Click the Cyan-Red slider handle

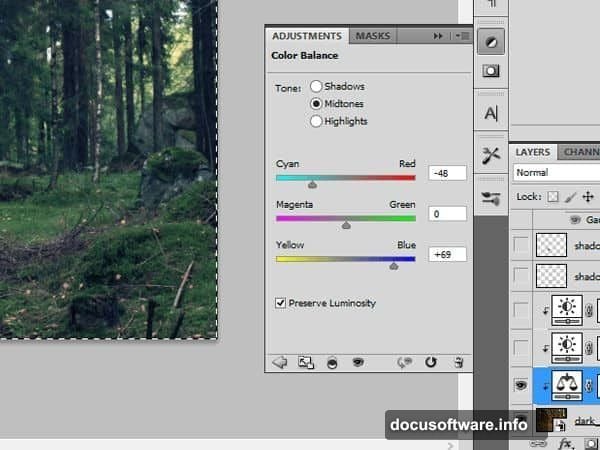point(312,185)
